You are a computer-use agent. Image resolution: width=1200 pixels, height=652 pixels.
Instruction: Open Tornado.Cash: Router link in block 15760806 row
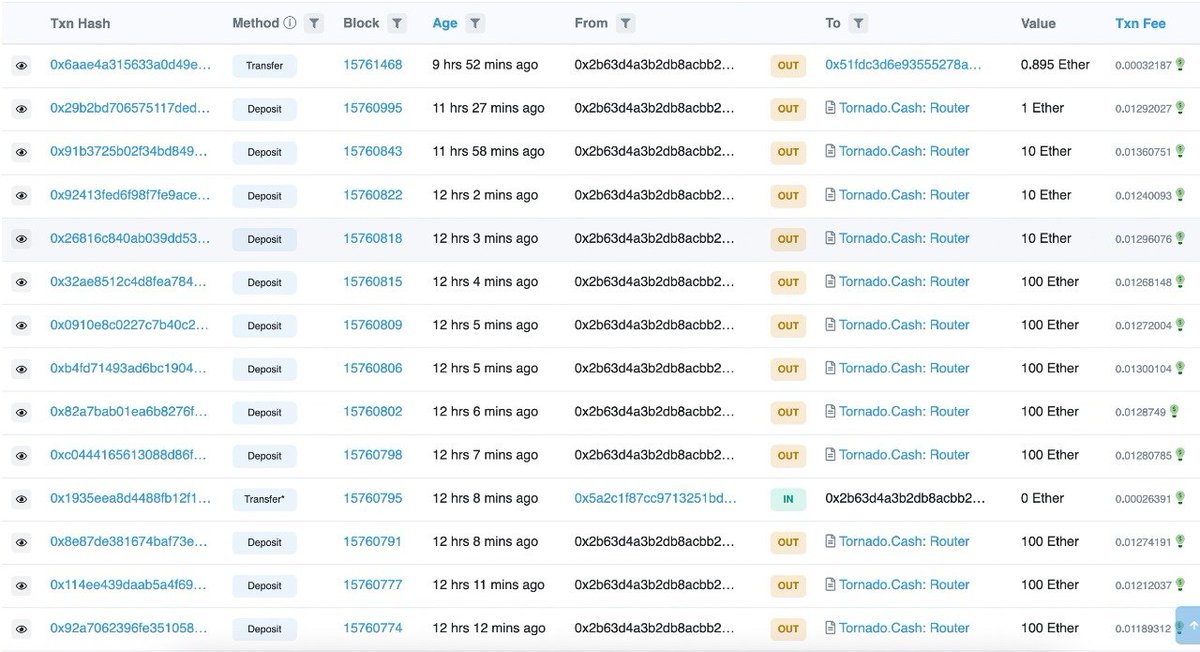click(904, 368)
